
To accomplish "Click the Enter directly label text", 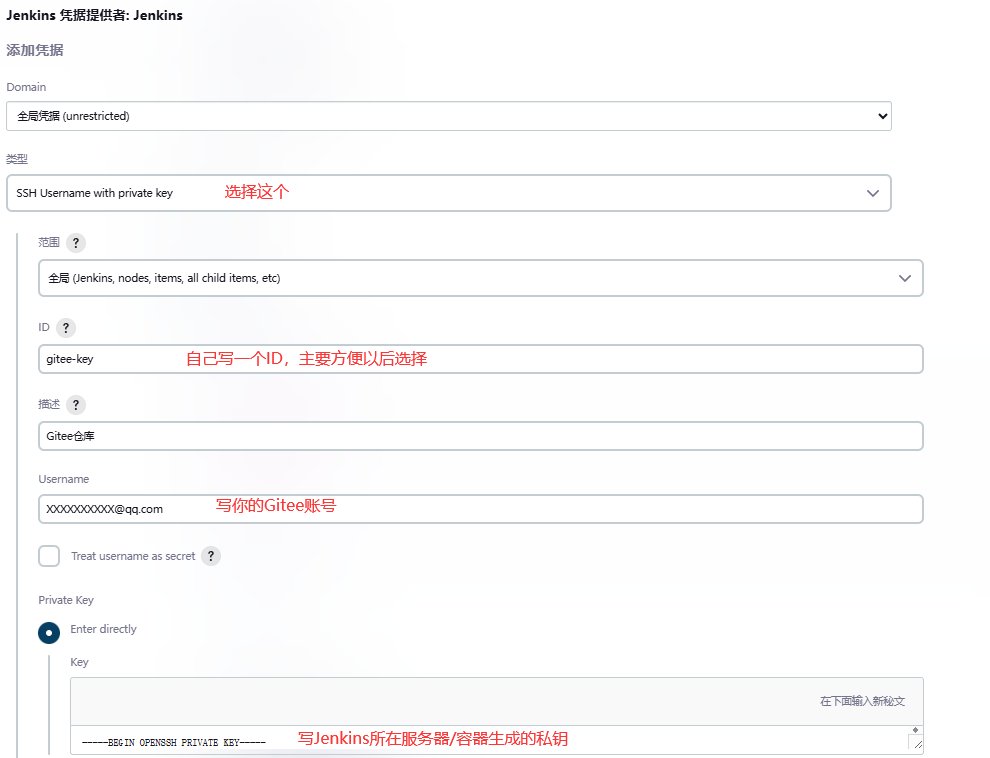I will (103, 629).
